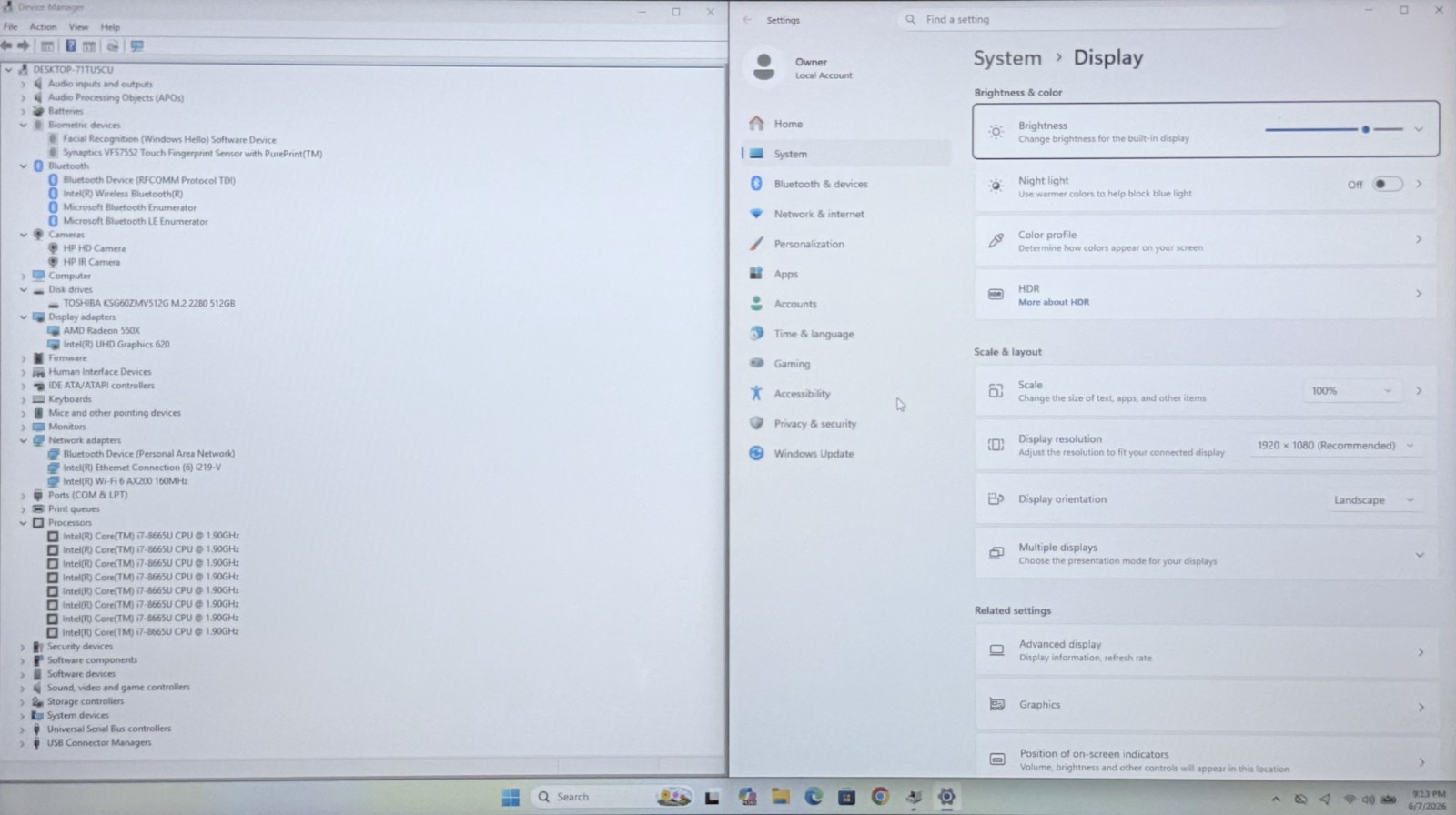Image resolution: width=1456 pixels, height=815 pixels.
Task: Adjust the Brightness slider
Action: [x=1334, y=129]
